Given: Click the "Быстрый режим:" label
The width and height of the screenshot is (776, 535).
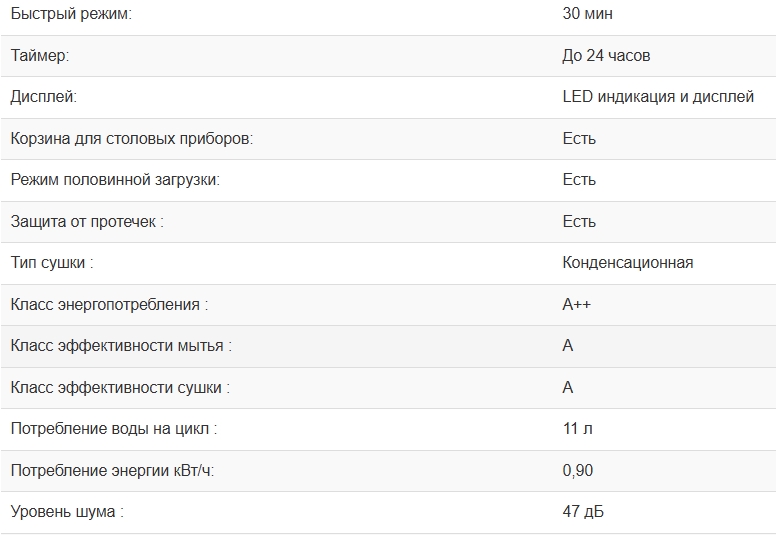Looking at the screenshot, I should (70, 14).
